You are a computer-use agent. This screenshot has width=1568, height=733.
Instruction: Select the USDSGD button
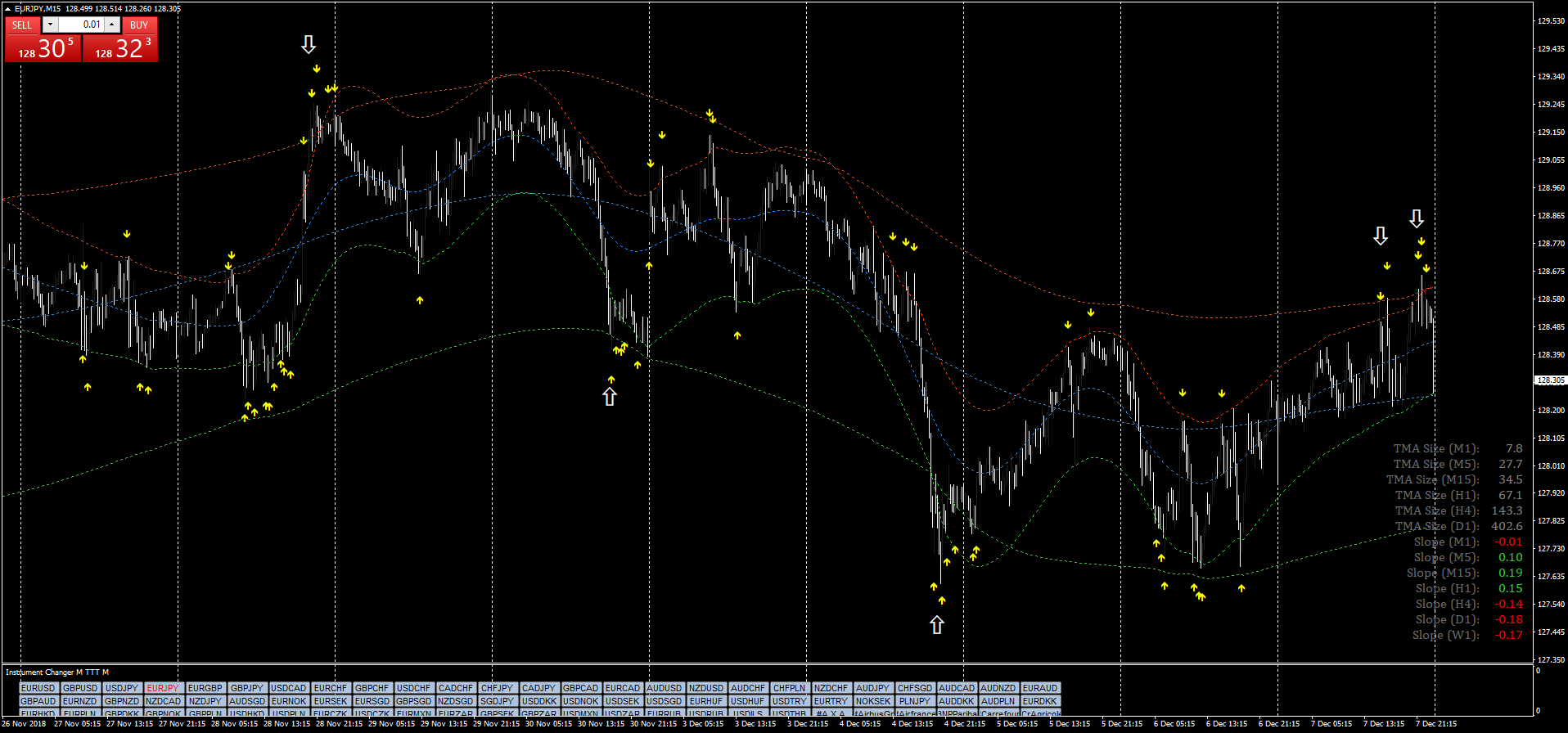[x=664, y=701]
